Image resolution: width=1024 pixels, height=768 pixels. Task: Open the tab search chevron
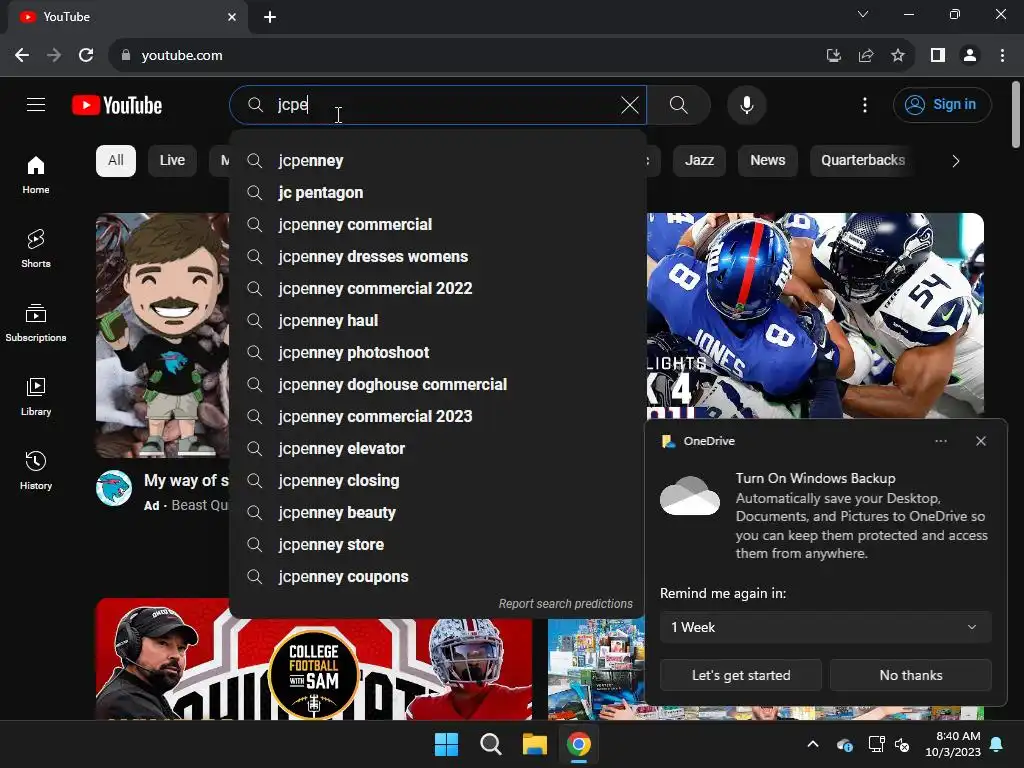point(863,14)
